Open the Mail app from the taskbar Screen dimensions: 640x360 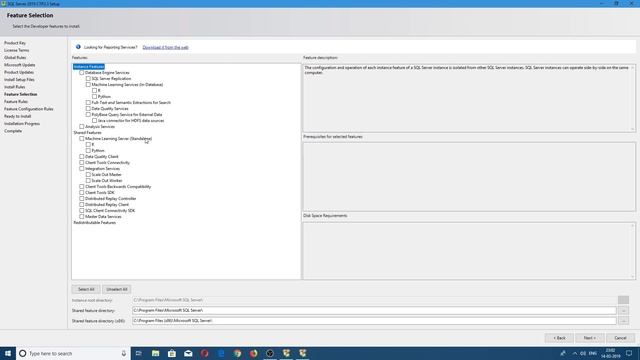tap(188, 353)
